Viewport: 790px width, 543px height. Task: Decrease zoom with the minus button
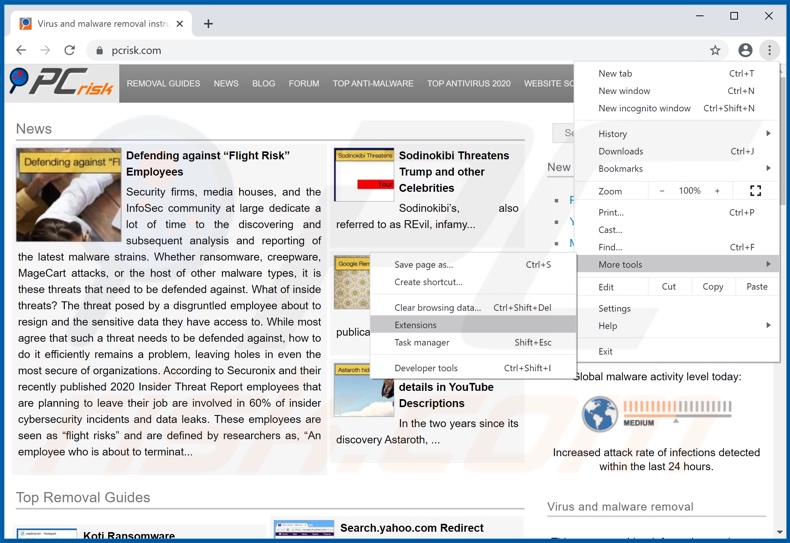coord(662,191)
